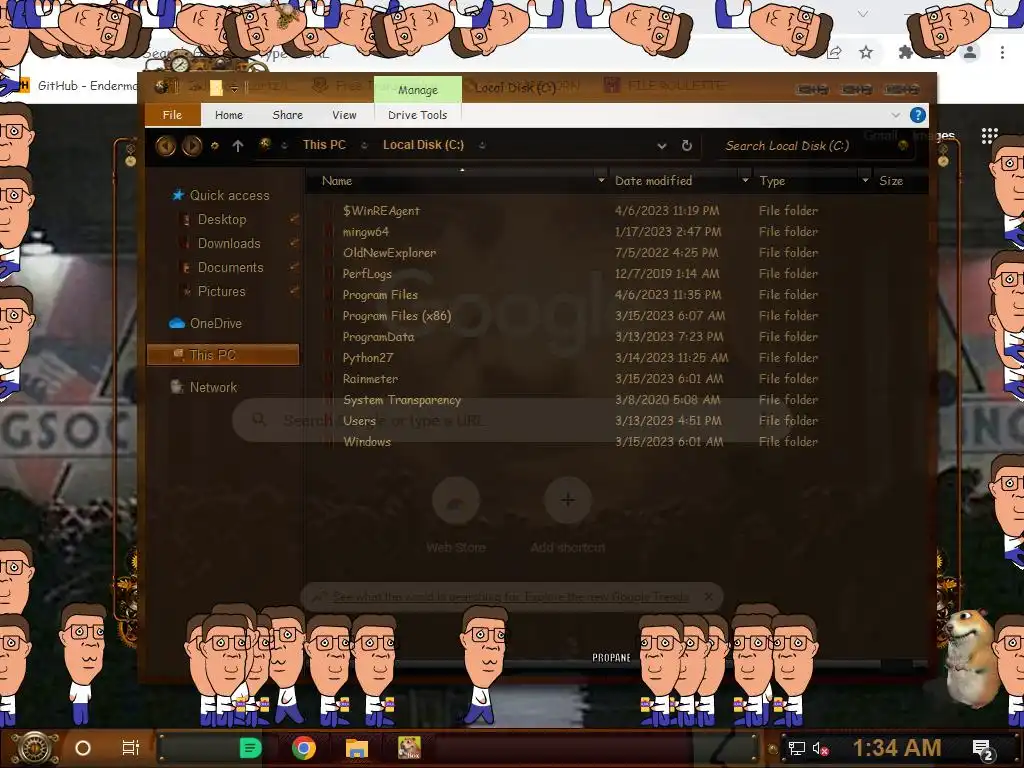Screen dimensions: 1024x768
Task: Expand the ribbon with chevron
Action: pos(895,115)
